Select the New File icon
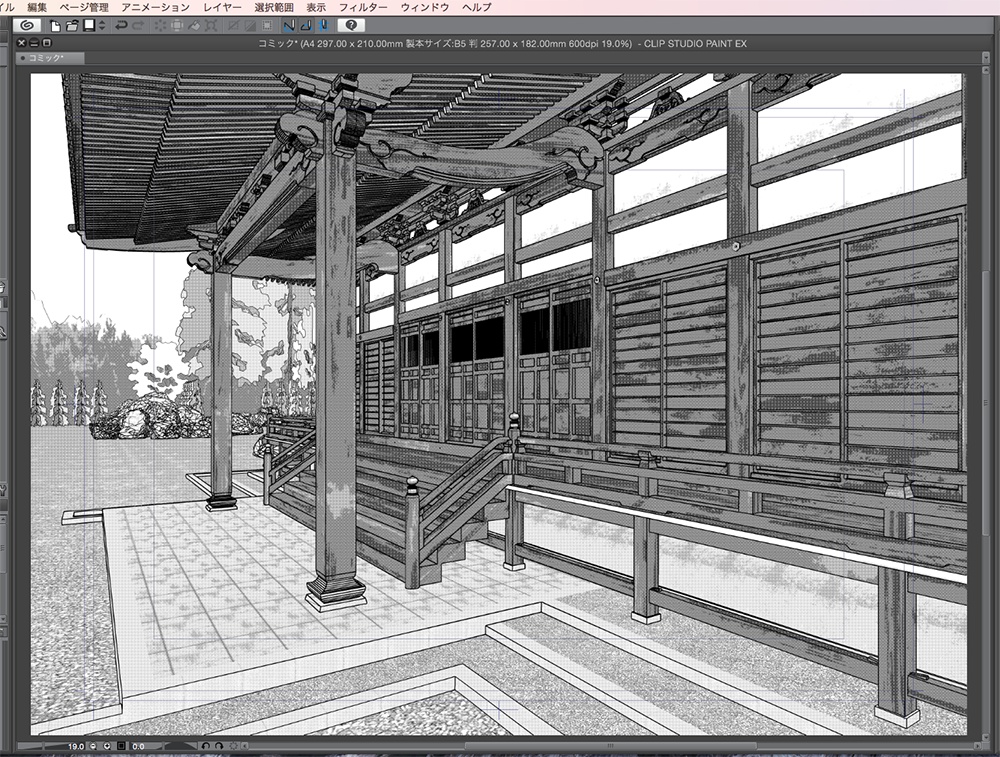 tap(54, 28)
